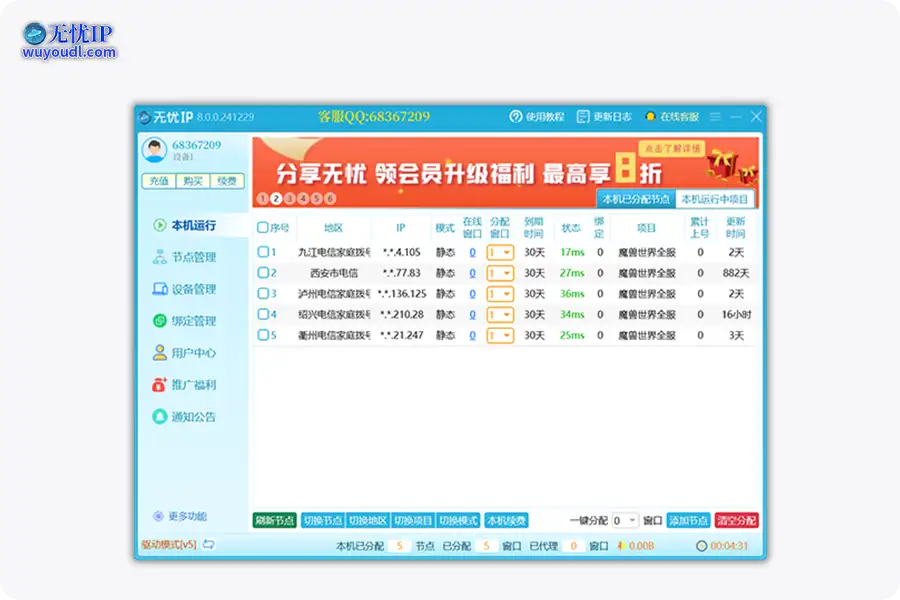Click the 切换节点 button

(323, 521)
